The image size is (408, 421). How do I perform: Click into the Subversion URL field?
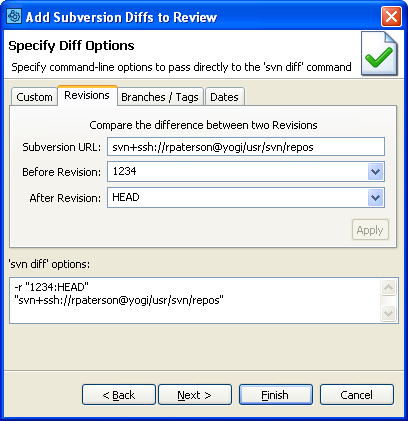pos(246,147)
